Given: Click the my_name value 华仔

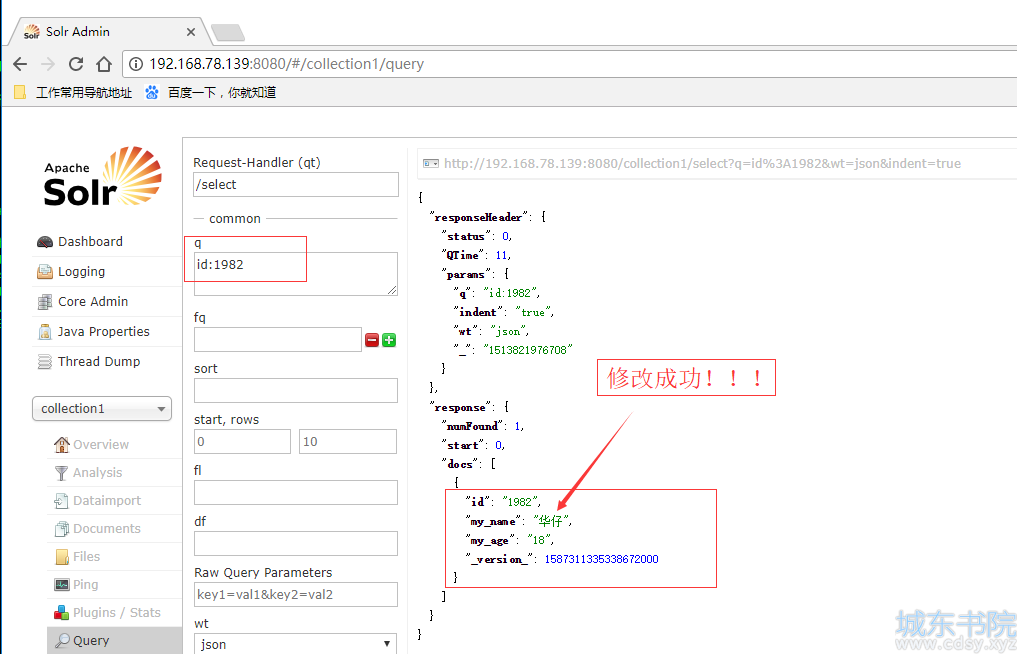Looking at the screenshot, I should 553,520.
